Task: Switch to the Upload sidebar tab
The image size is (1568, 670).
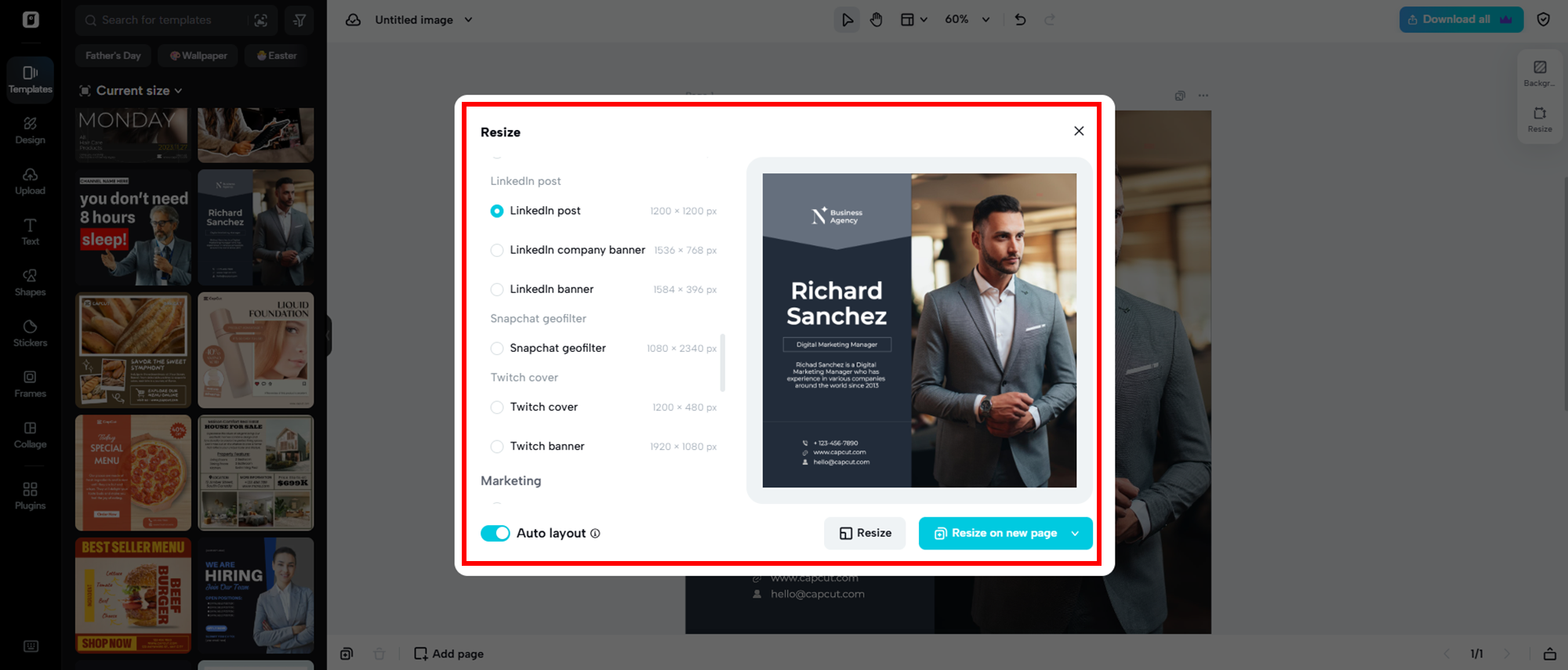Action: coord(31,181)
